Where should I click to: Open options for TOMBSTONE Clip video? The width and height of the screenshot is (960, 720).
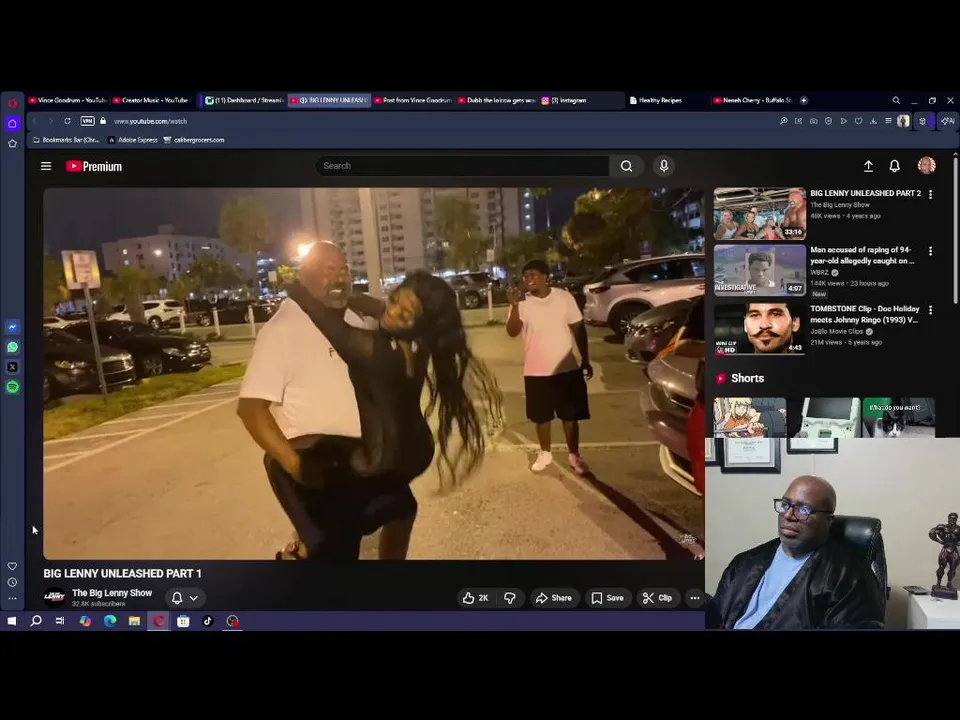pyautogui.click(x=931, y=310)
